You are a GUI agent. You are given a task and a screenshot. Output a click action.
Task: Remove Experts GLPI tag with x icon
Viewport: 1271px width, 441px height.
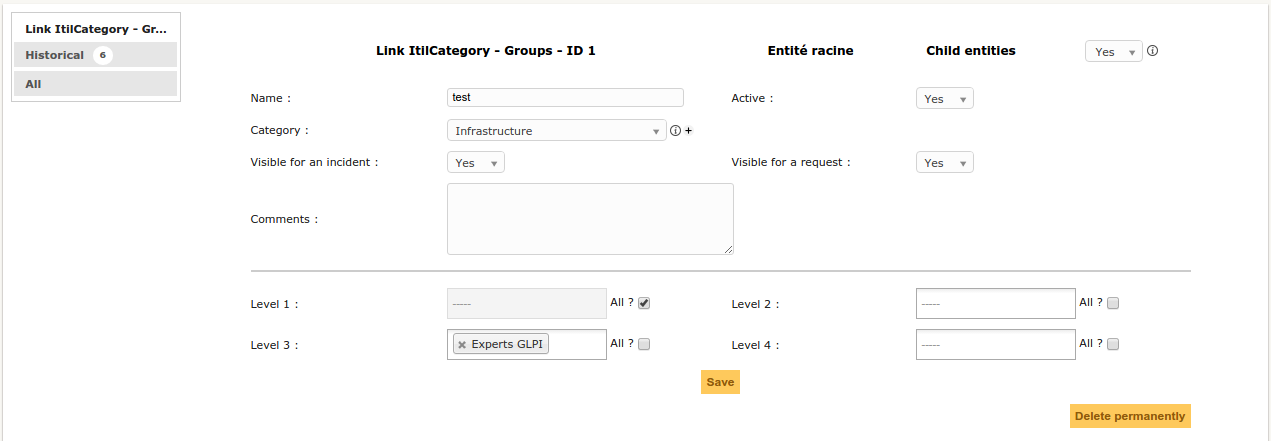click(x=462, y=345)
